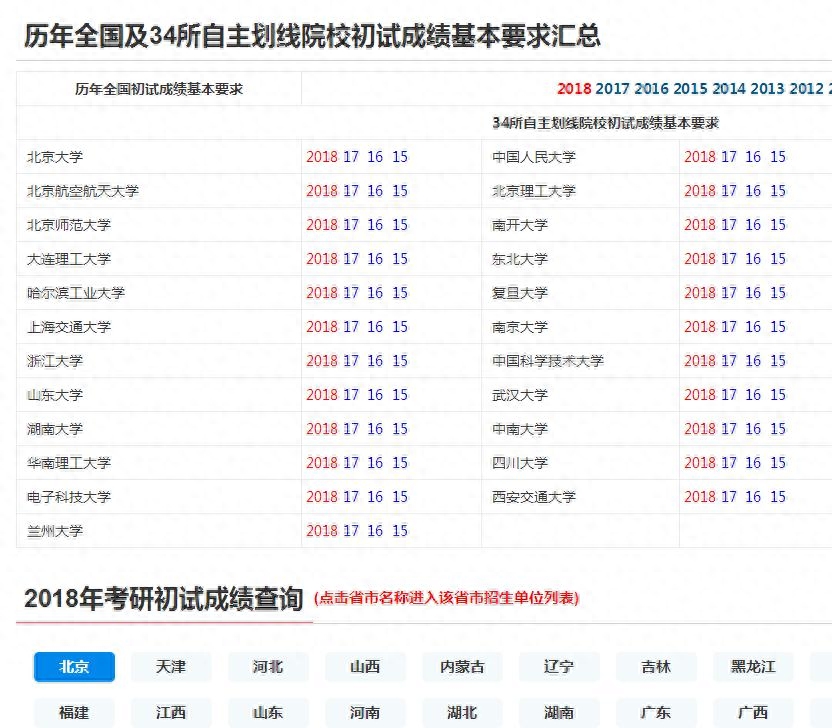Click 2018 link for 东北大学

pos(700,258)
